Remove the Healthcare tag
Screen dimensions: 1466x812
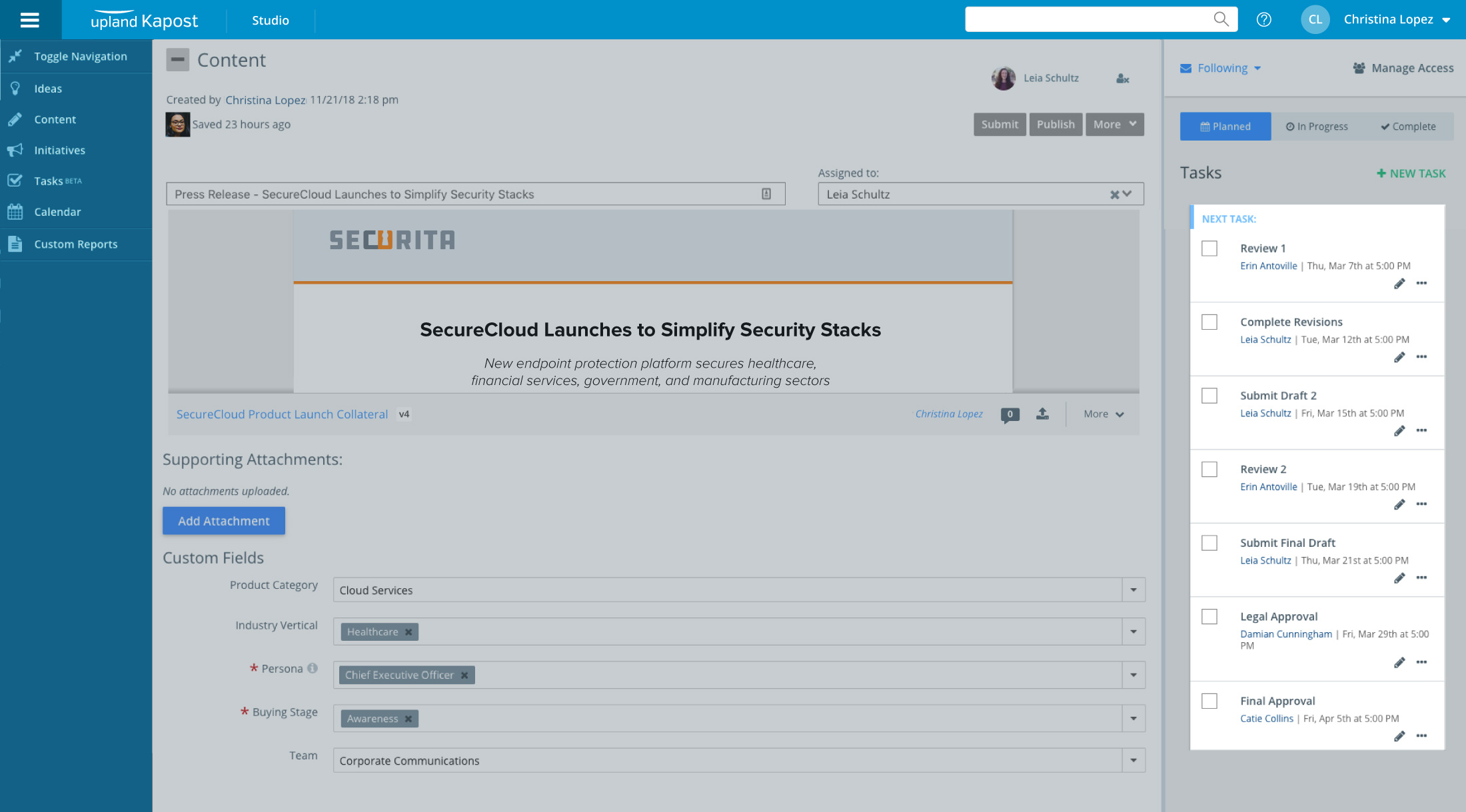(x=408, y=632)
